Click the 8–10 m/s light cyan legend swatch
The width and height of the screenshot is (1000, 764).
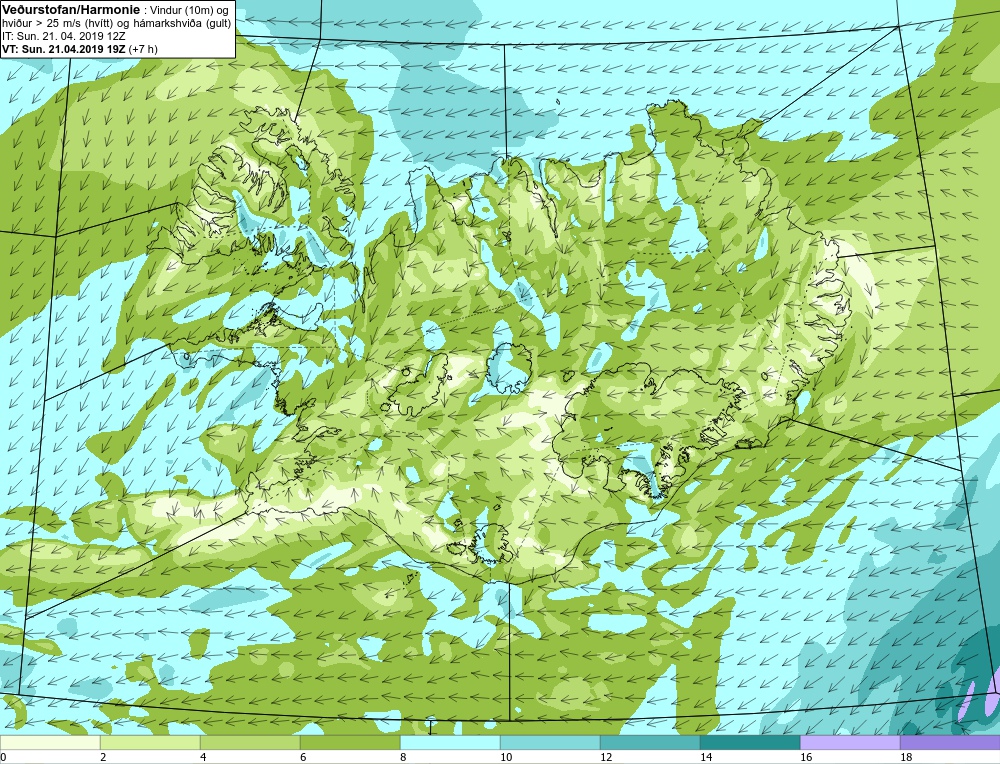coord(450,743)
